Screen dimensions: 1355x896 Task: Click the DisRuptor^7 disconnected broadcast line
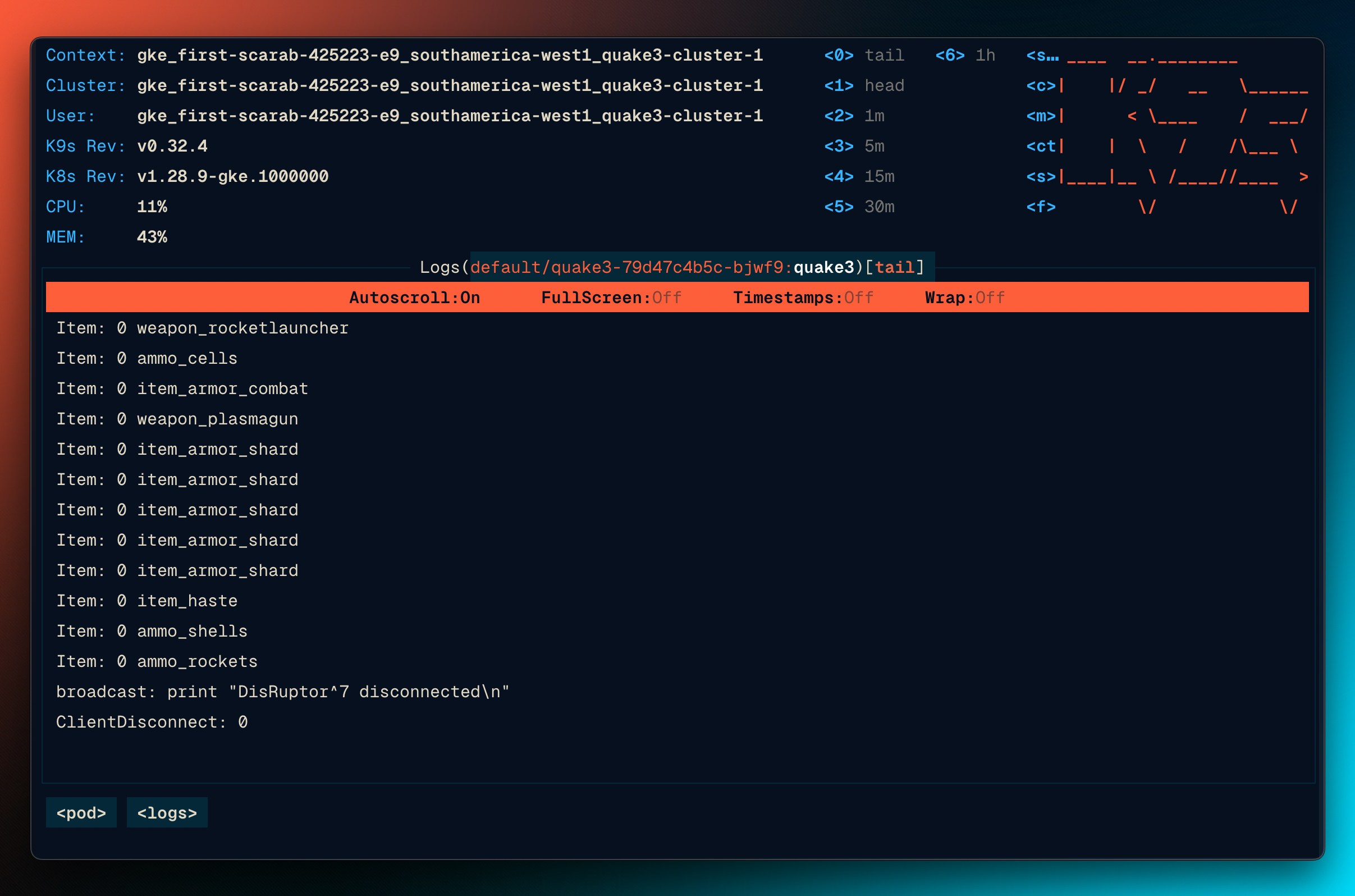point(283,692)
